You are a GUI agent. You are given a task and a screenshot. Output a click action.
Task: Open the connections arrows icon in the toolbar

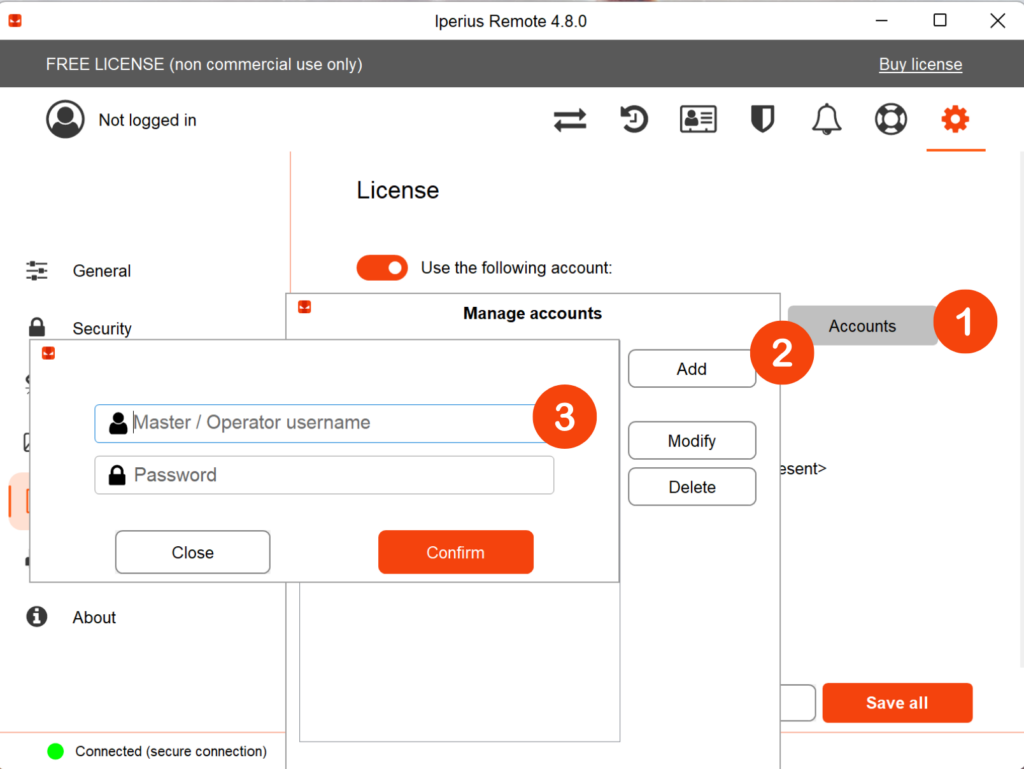coord(569,120)
